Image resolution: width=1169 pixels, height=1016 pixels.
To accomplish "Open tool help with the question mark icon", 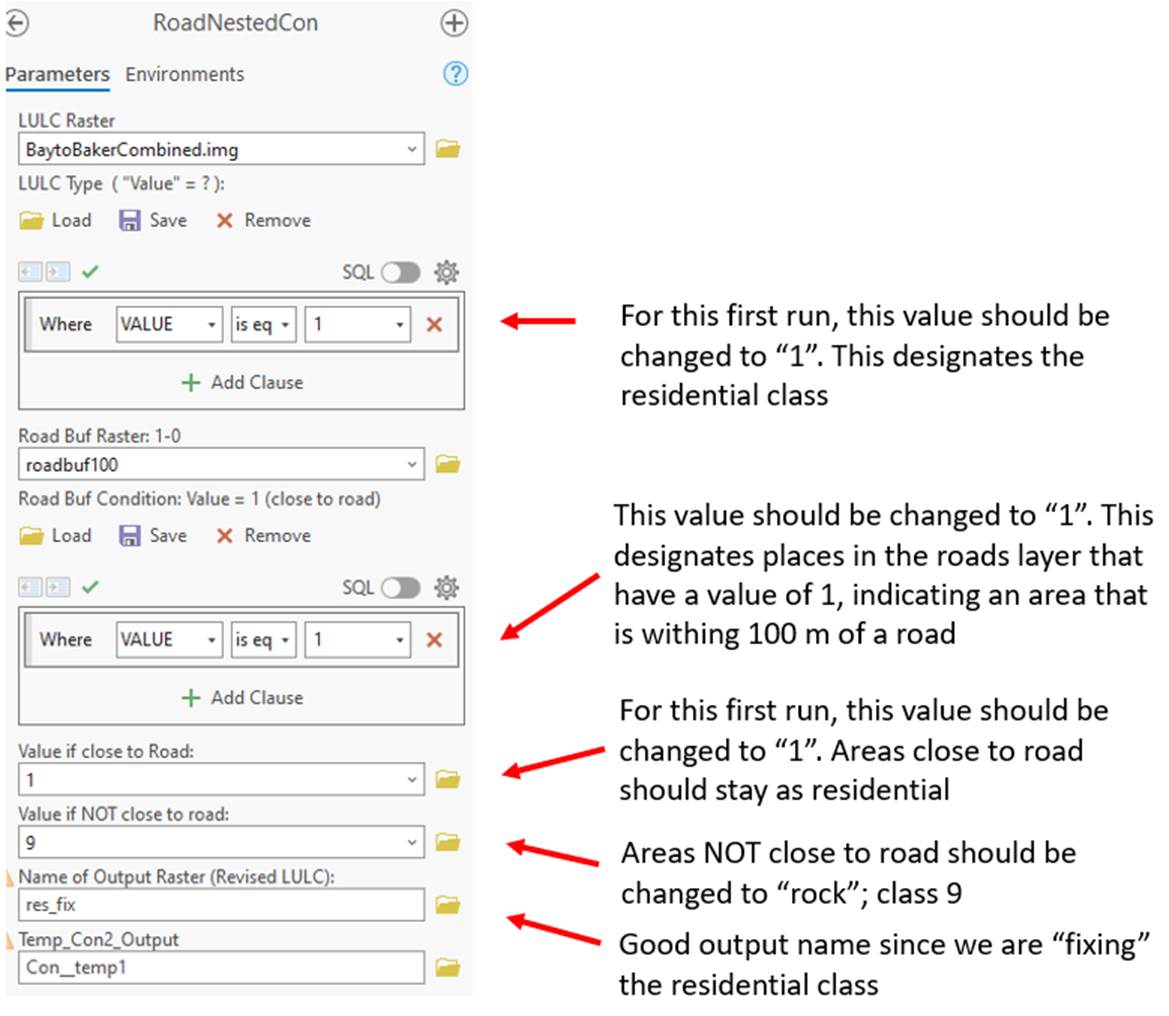I will pyautogui.click(x=456, y=74).
